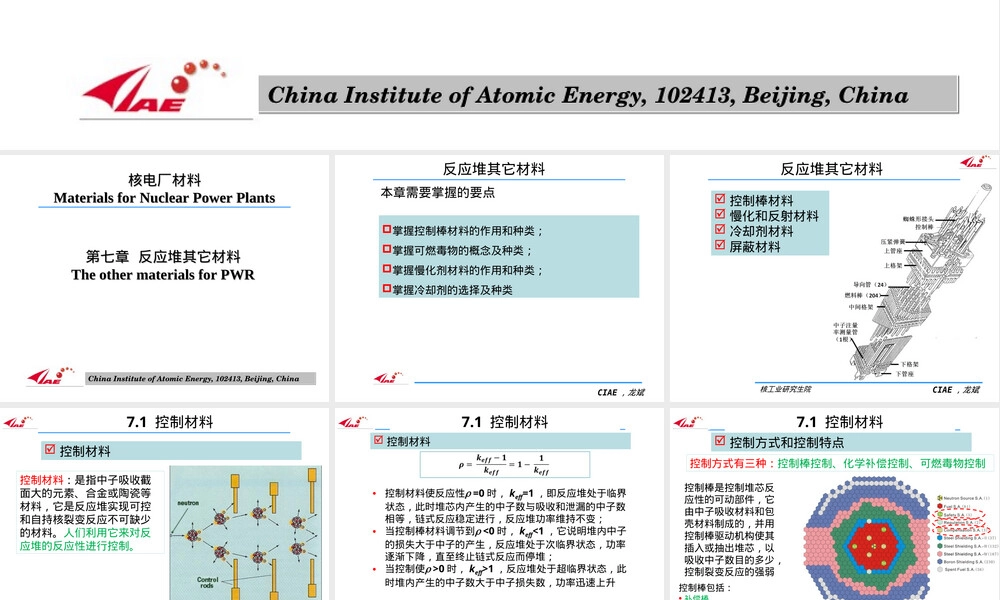The height and width of the screenshot is (600, 1000).
Task: Click the '燃料棒（204）' label on the assembly diagram
Action: pyautogui.click(x=862, y=295)
